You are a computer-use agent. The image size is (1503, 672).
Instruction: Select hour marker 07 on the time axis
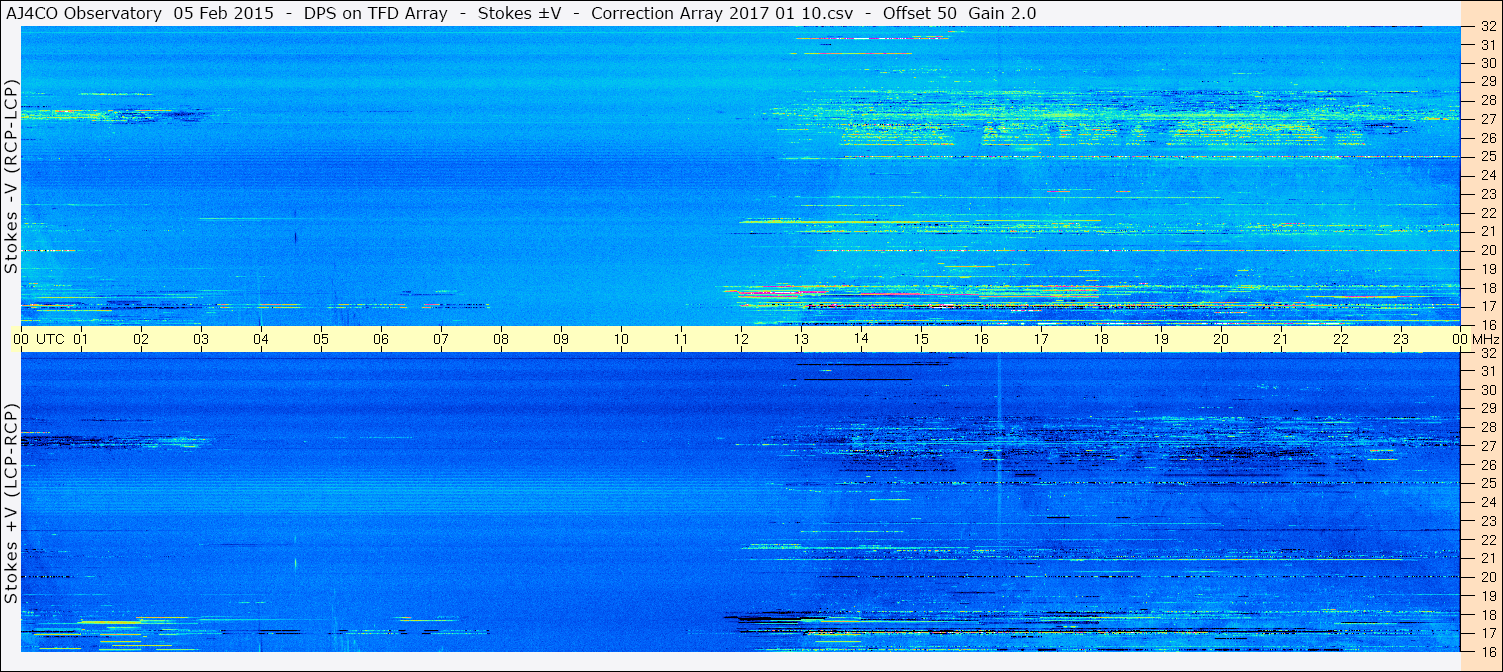(x=441, y=339)
